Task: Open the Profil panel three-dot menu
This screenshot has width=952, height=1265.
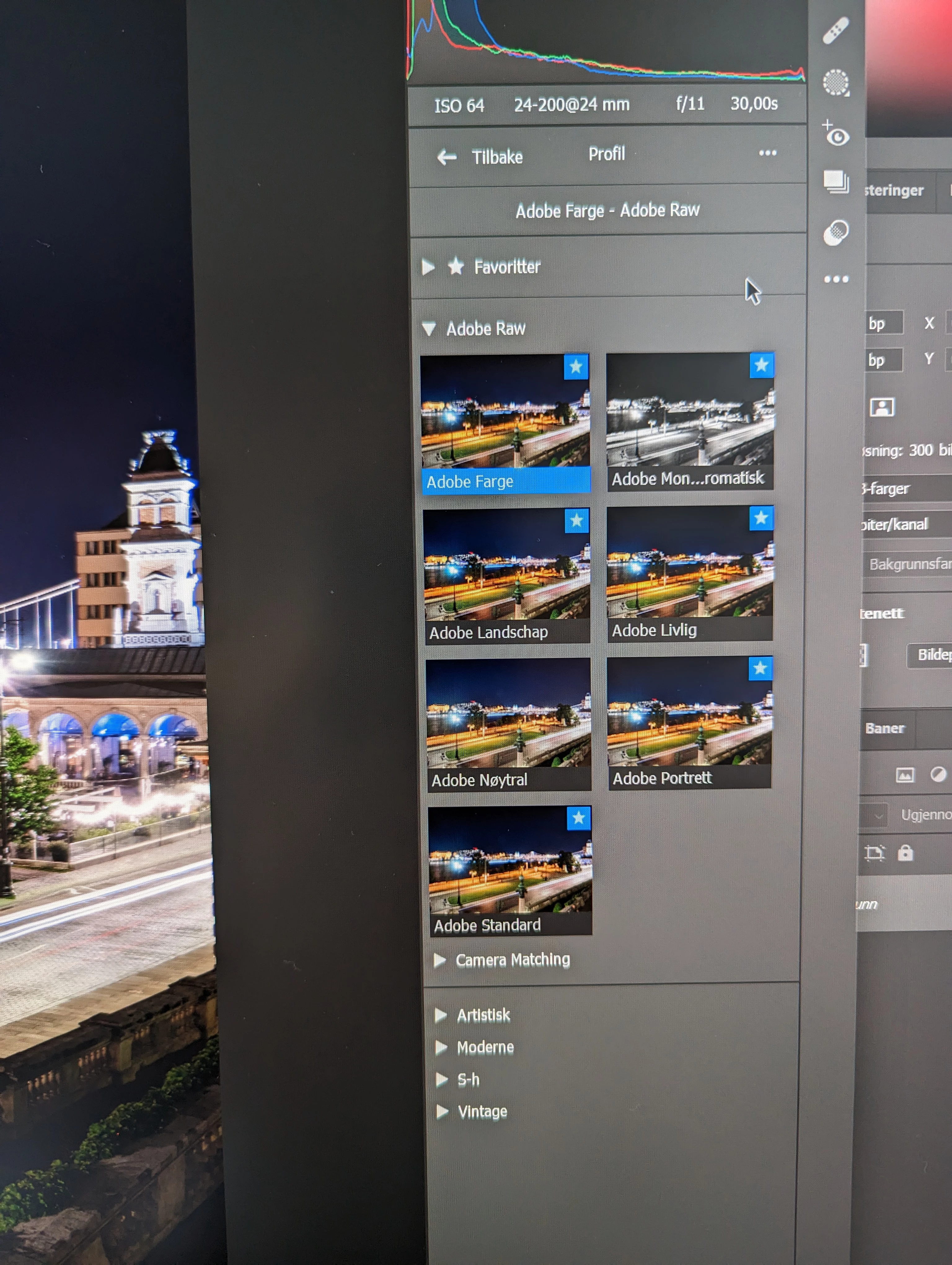Action: (767, 153)
